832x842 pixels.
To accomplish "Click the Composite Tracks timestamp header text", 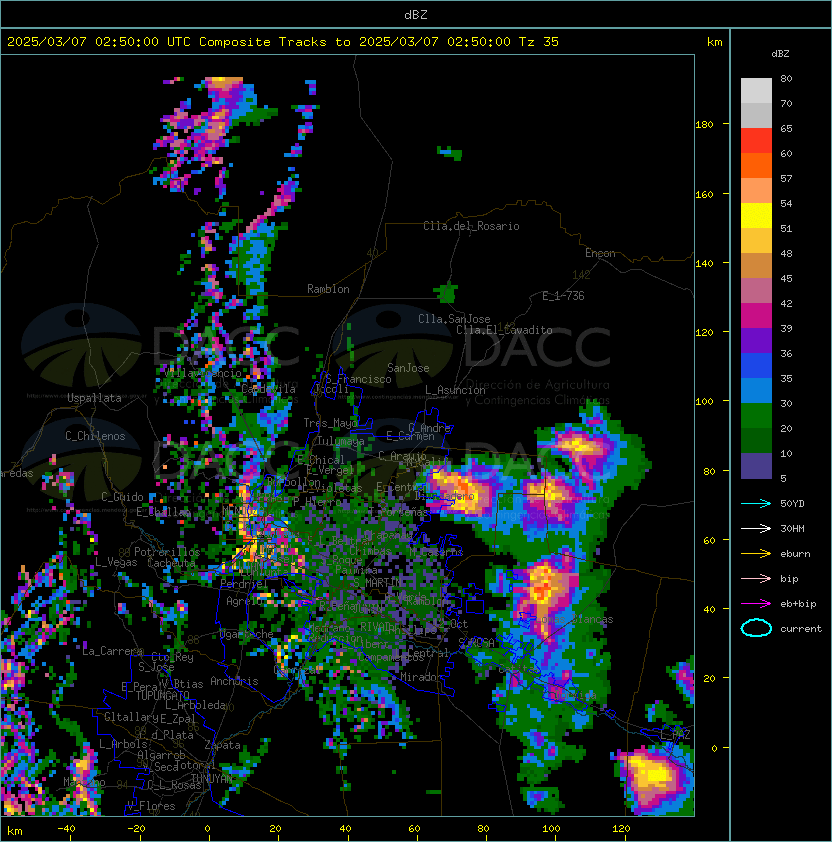I will tap(283, 42).
